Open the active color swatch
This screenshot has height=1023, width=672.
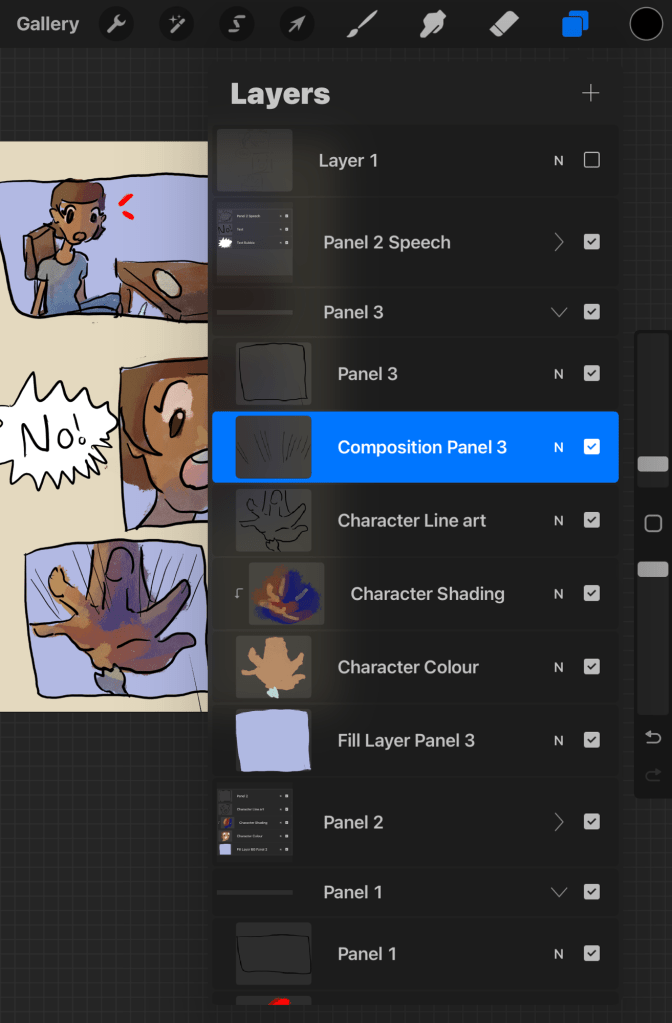coord(646,23)
